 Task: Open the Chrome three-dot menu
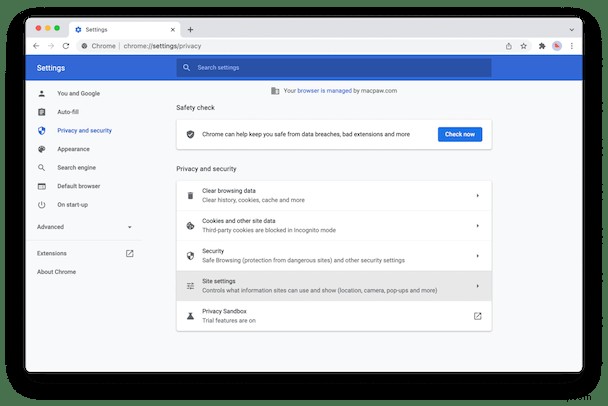[x=572, y=46]
